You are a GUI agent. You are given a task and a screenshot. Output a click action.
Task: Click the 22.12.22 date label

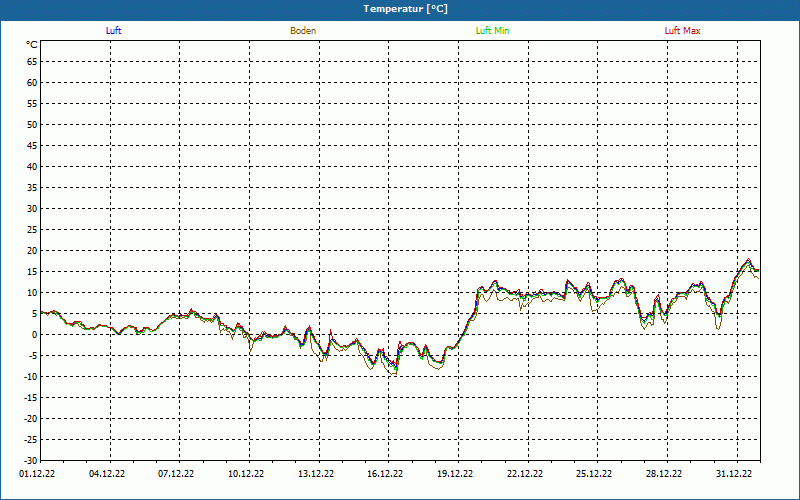[525, 473]
